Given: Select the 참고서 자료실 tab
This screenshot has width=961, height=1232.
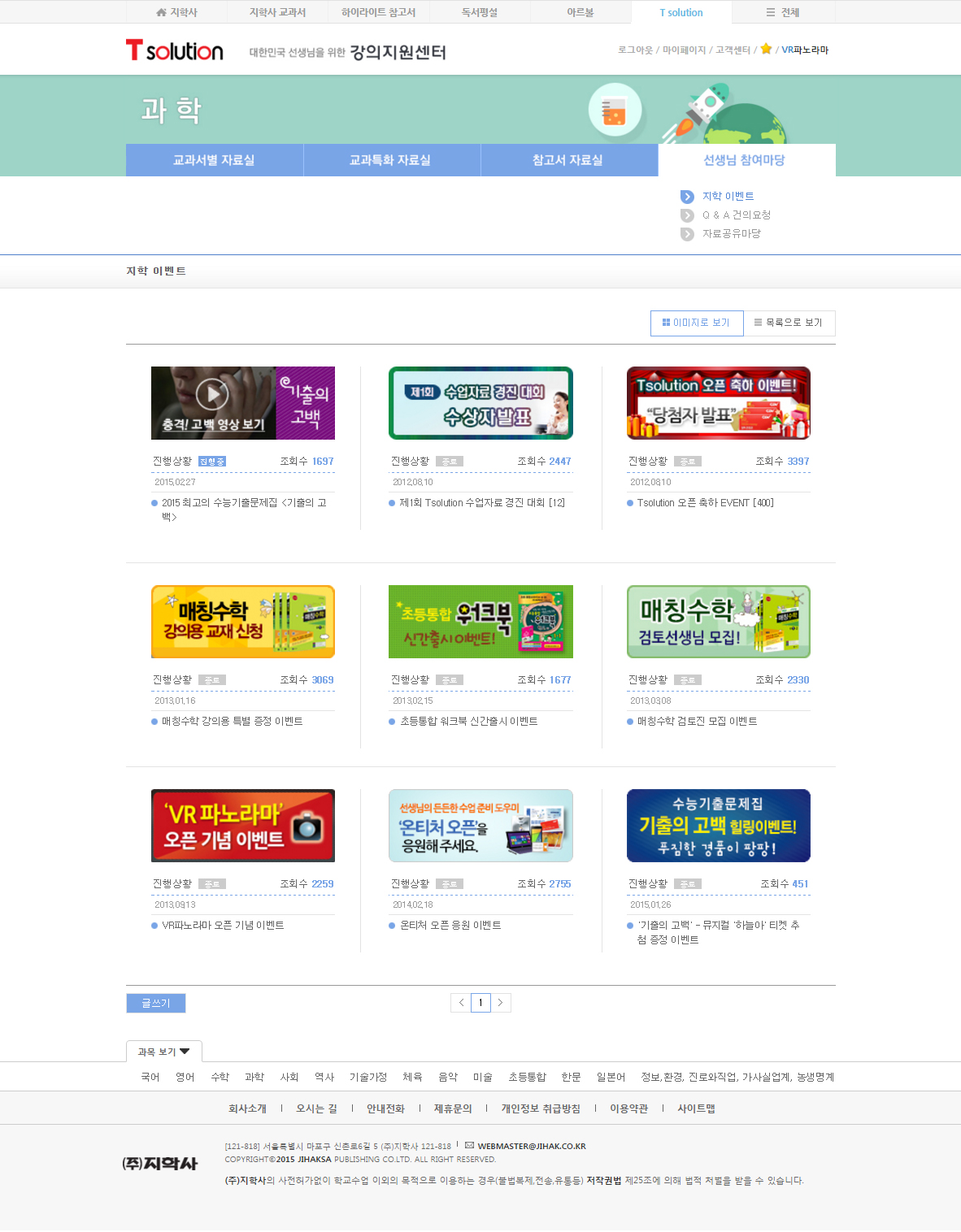Looking at the screenshot, I should click(x=568, y=160).
